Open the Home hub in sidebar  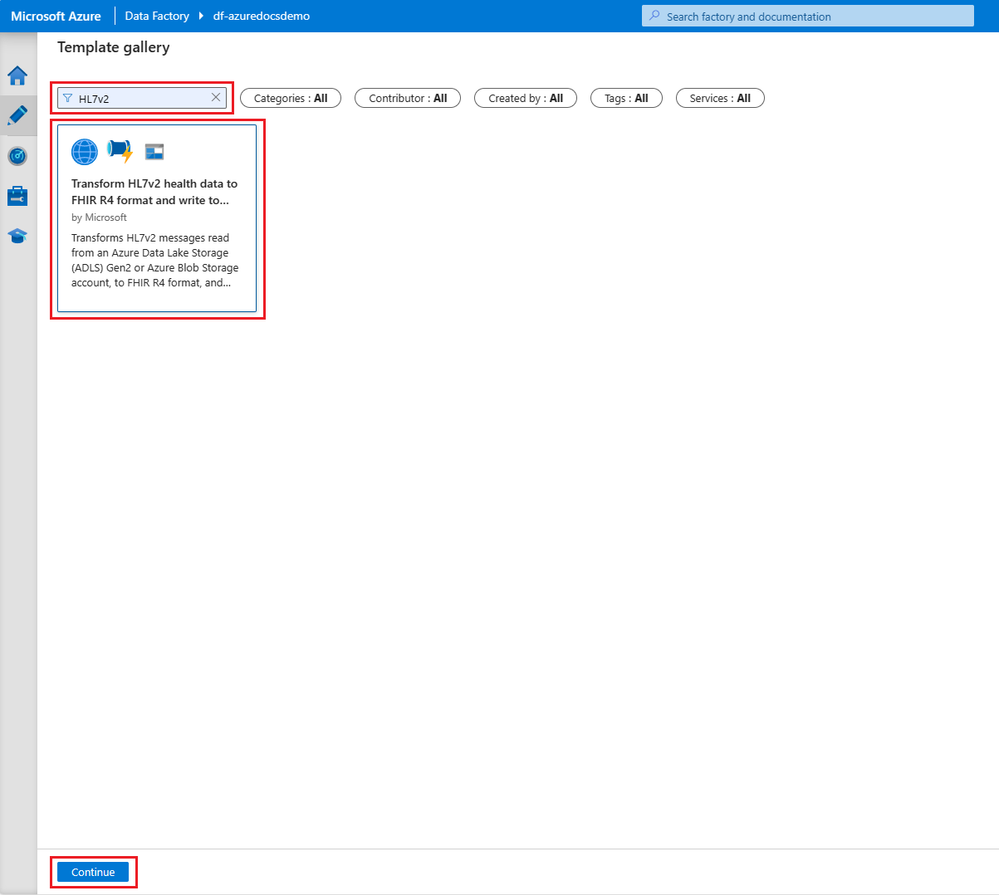18,76
